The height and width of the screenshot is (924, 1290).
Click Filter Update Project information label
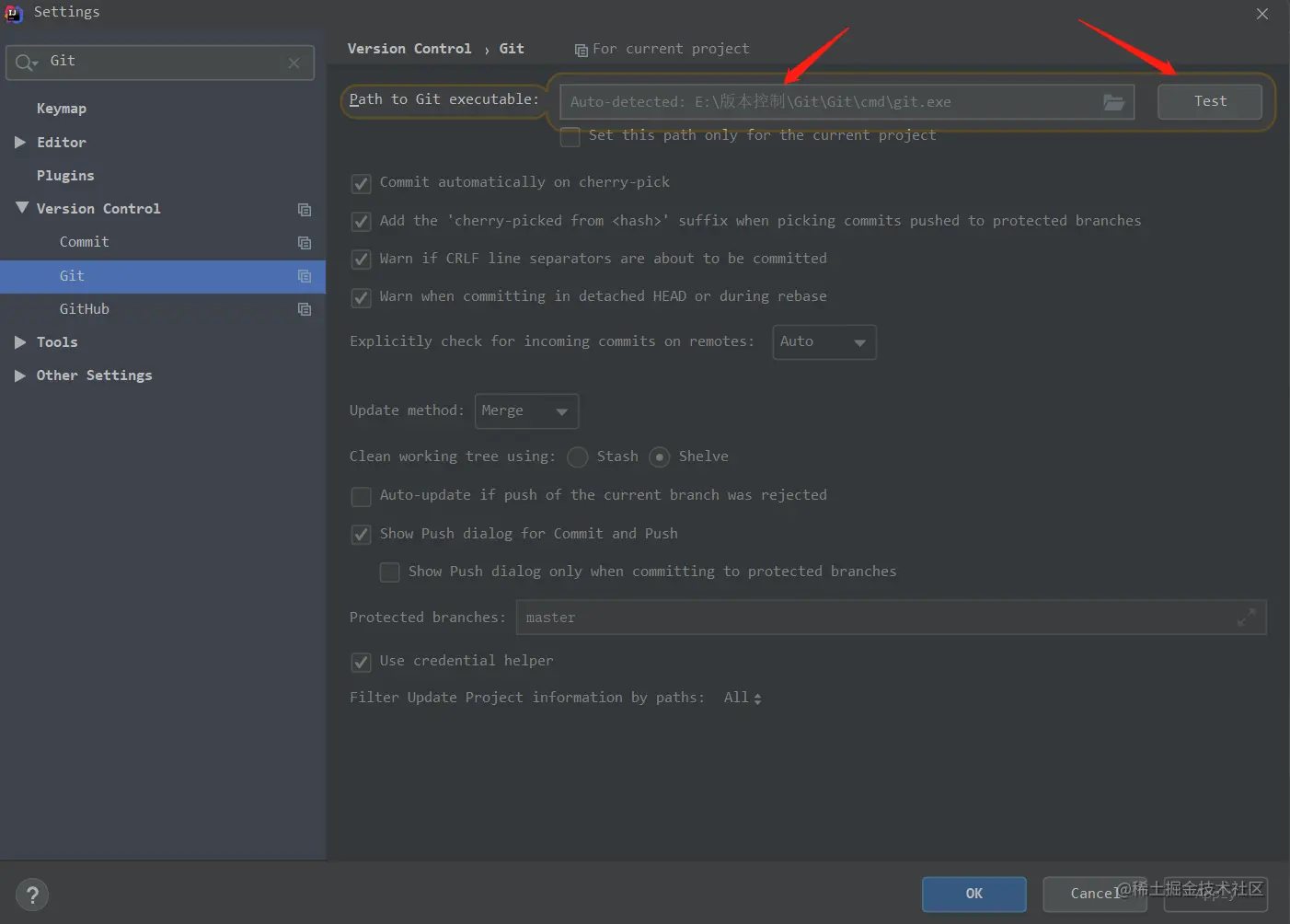point(527,698)
